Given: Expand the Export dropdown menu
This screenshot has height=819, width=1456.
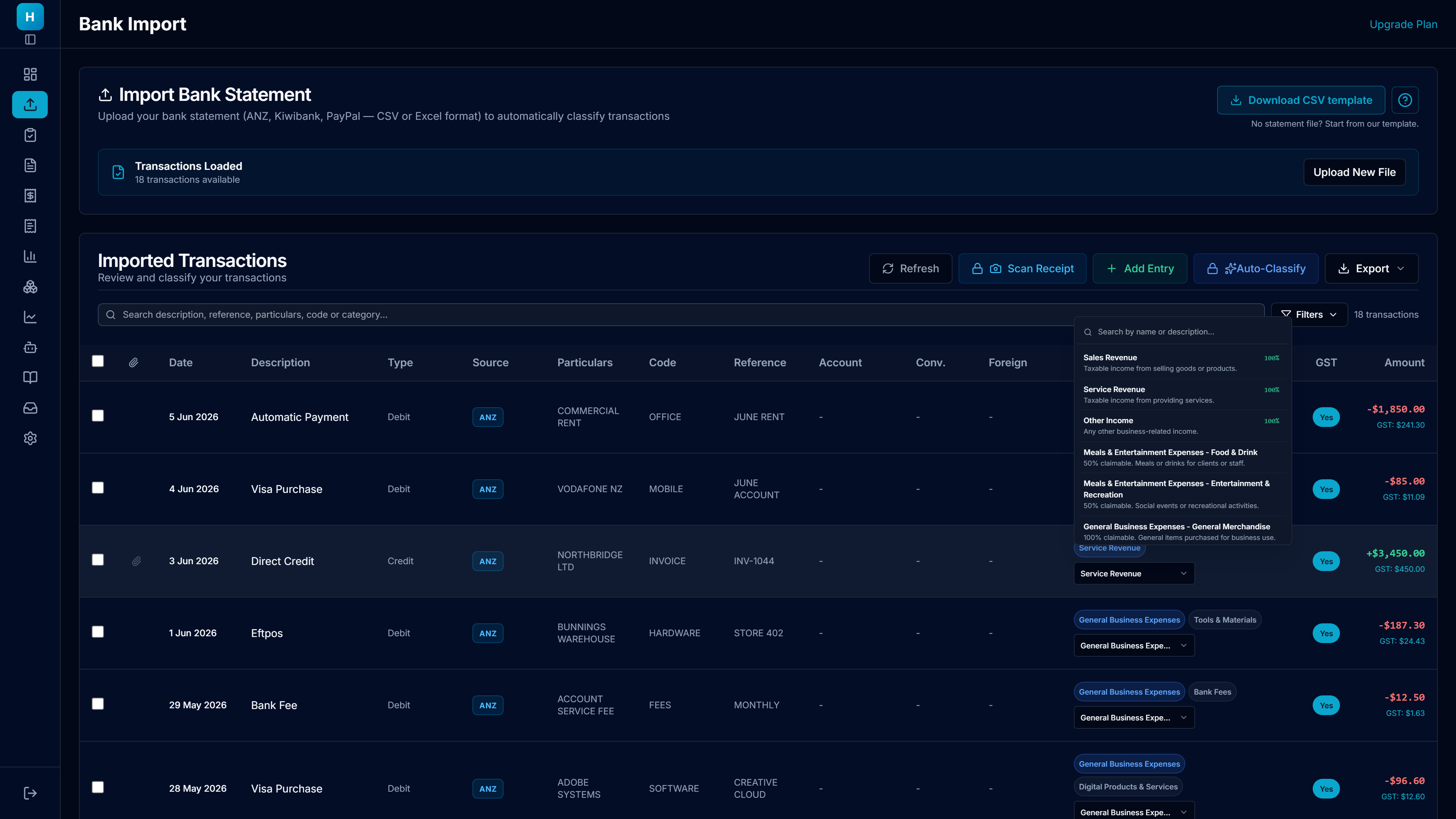Looking at the screenshot, I should pyautogui.click(x=1371, y=268).
